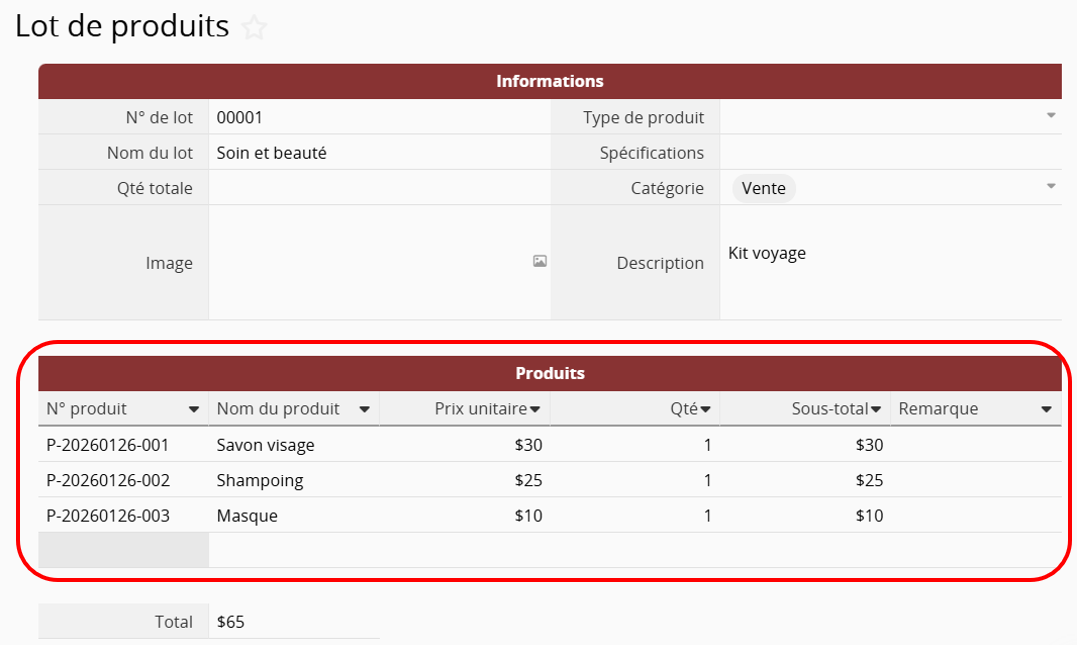
Task: Open Nom du produit column filter arrow
Action: click(x=364, y=410)
